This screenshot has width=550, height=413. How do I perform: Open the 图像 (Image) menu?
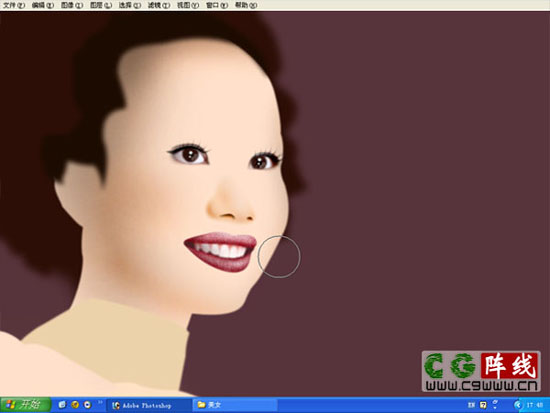coord(72,5)
